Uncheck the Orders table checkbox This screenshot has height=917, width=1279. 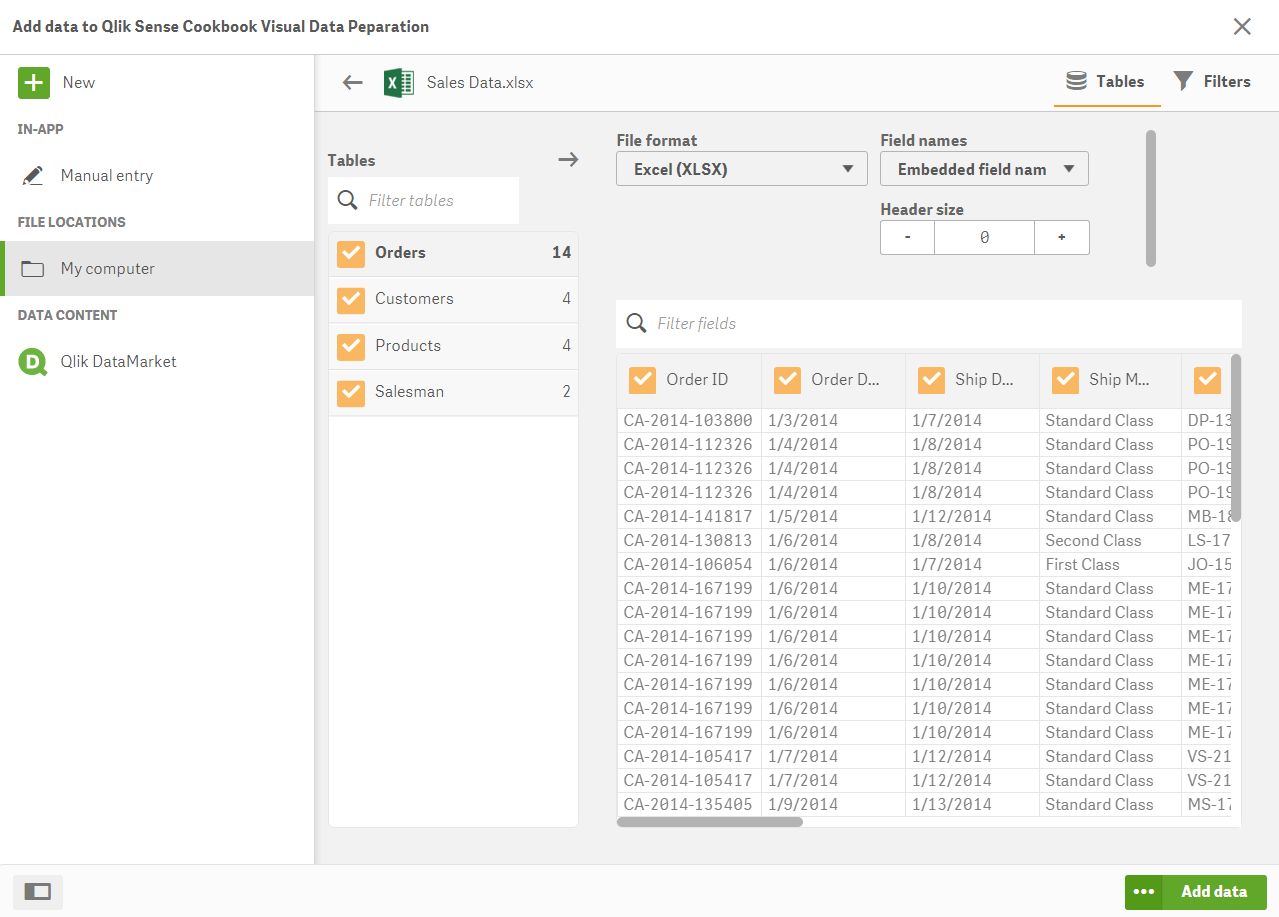[351, 253]
